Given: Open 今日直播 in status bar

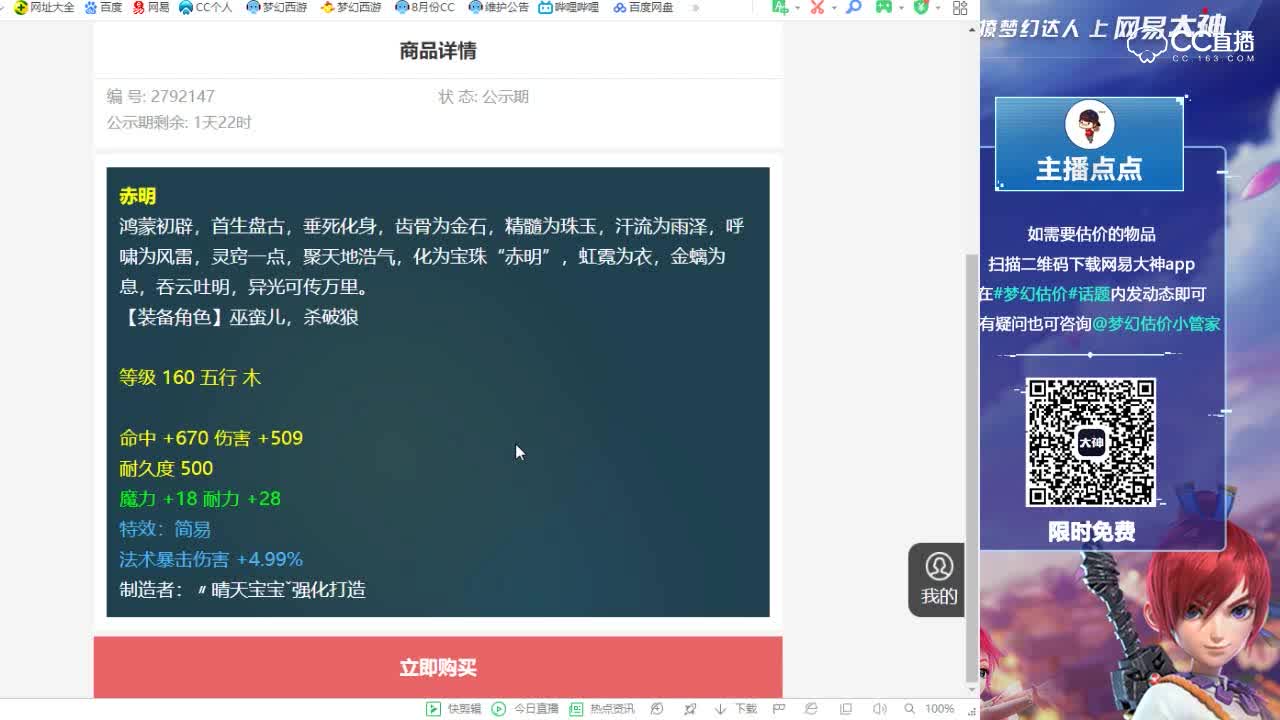Looking at the screenshot, I should point(525,708).
